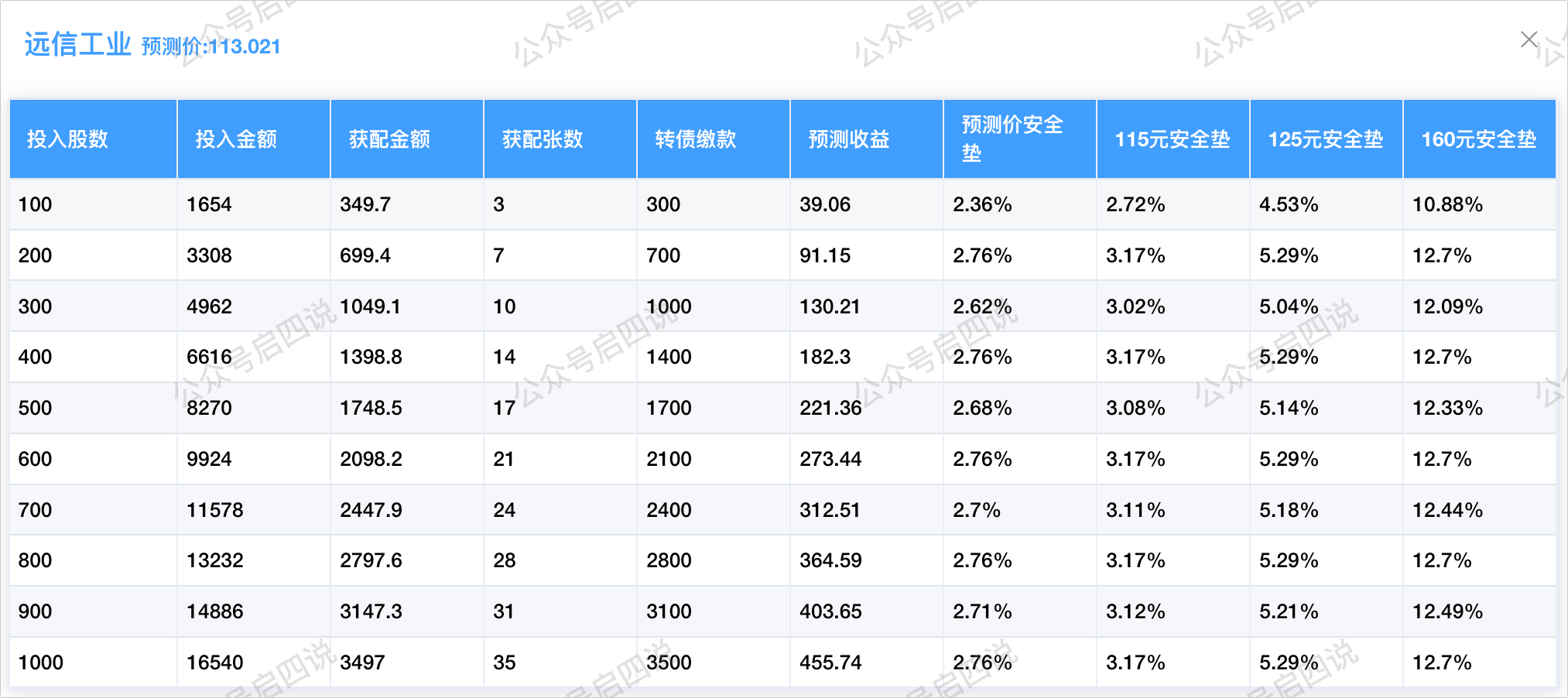Select the 160元安全垫 column header
The image size is (1568, 698).
pyautogui.click(x=1478, y=139)
